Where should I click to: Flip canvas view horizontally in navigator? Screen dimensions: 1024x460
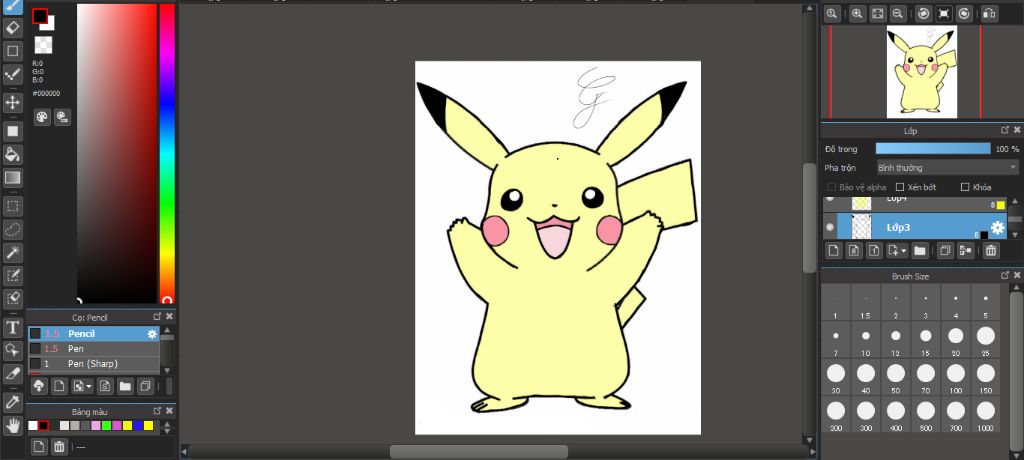click(x=989, y=13)
